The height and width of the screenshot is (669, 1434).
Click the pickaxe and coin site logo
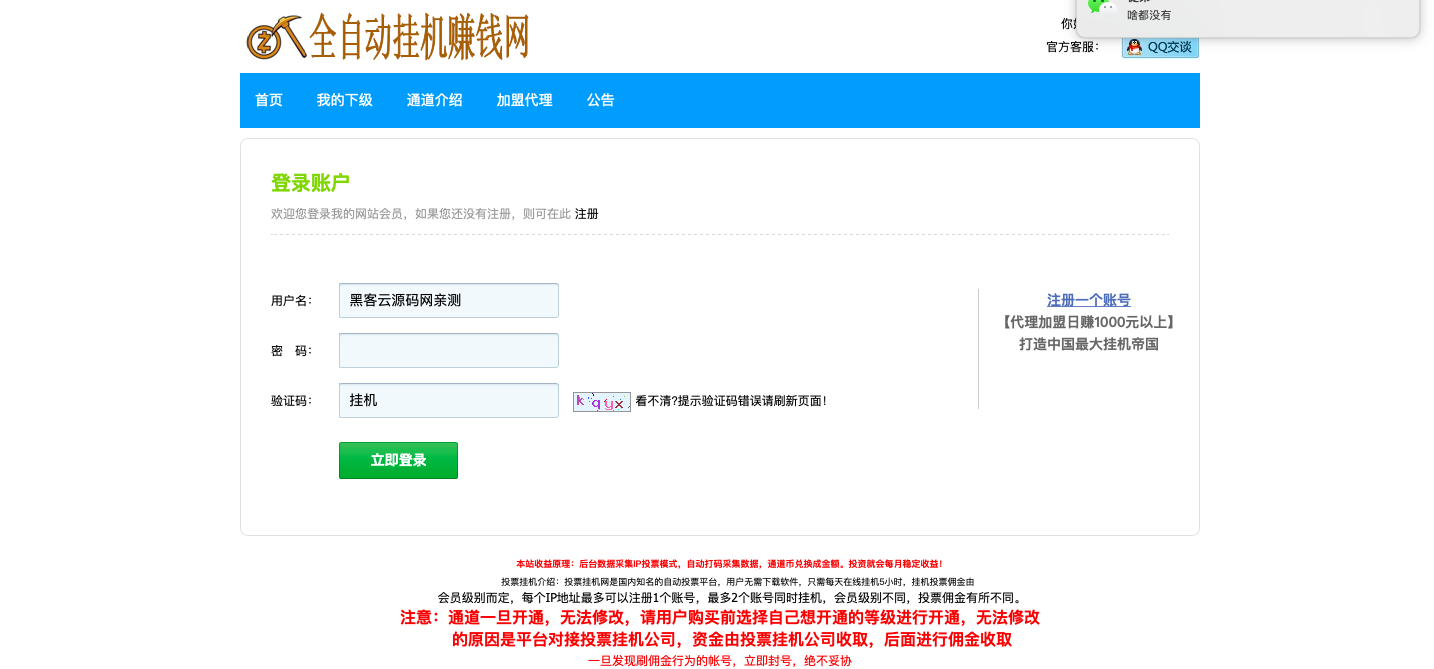pos(275,38)
